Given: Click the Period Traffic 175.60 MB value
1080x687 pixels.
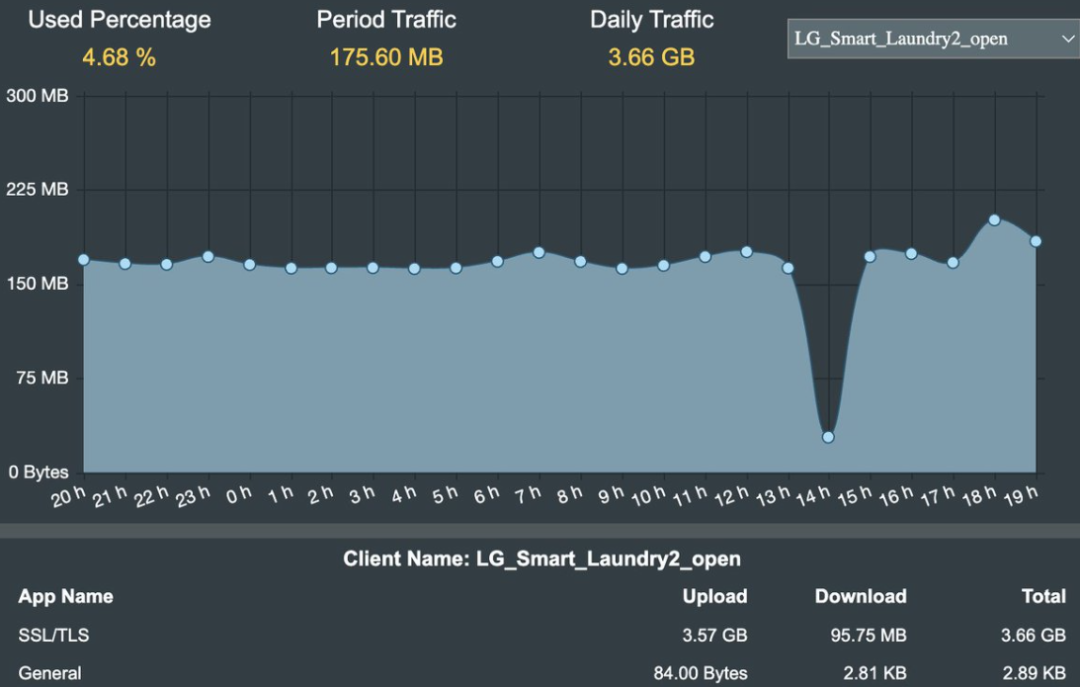Looking at the screenshot, I should [x=386, y=57].
